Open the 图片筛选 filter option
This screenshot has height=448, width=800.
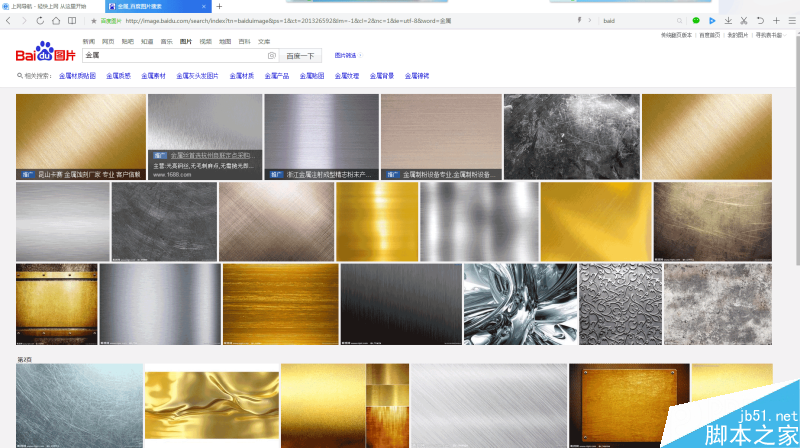click(x=345, y=55)
